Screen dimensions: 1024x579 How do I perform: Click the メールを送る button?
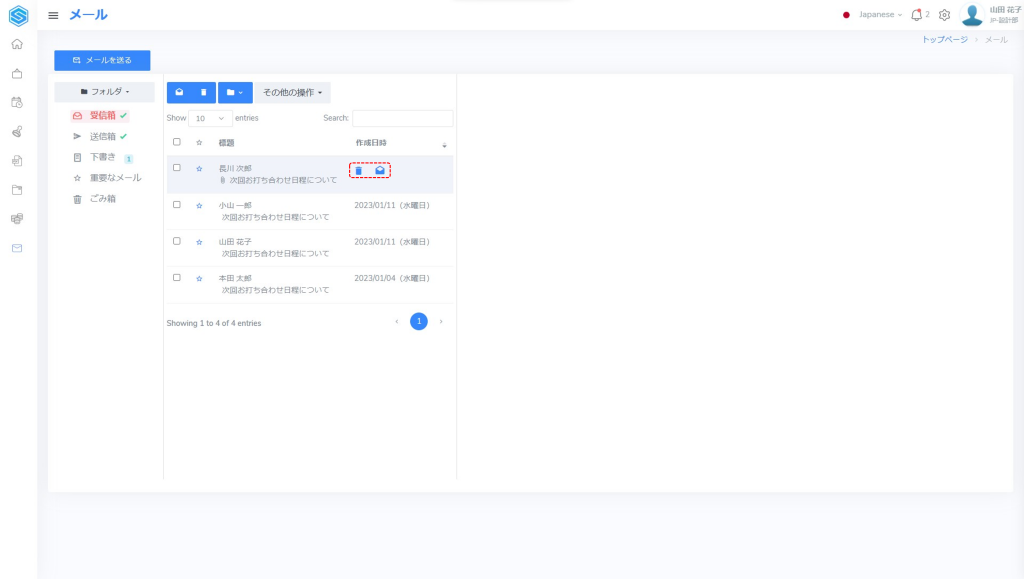pyautogui.click(x=102, y=60)
